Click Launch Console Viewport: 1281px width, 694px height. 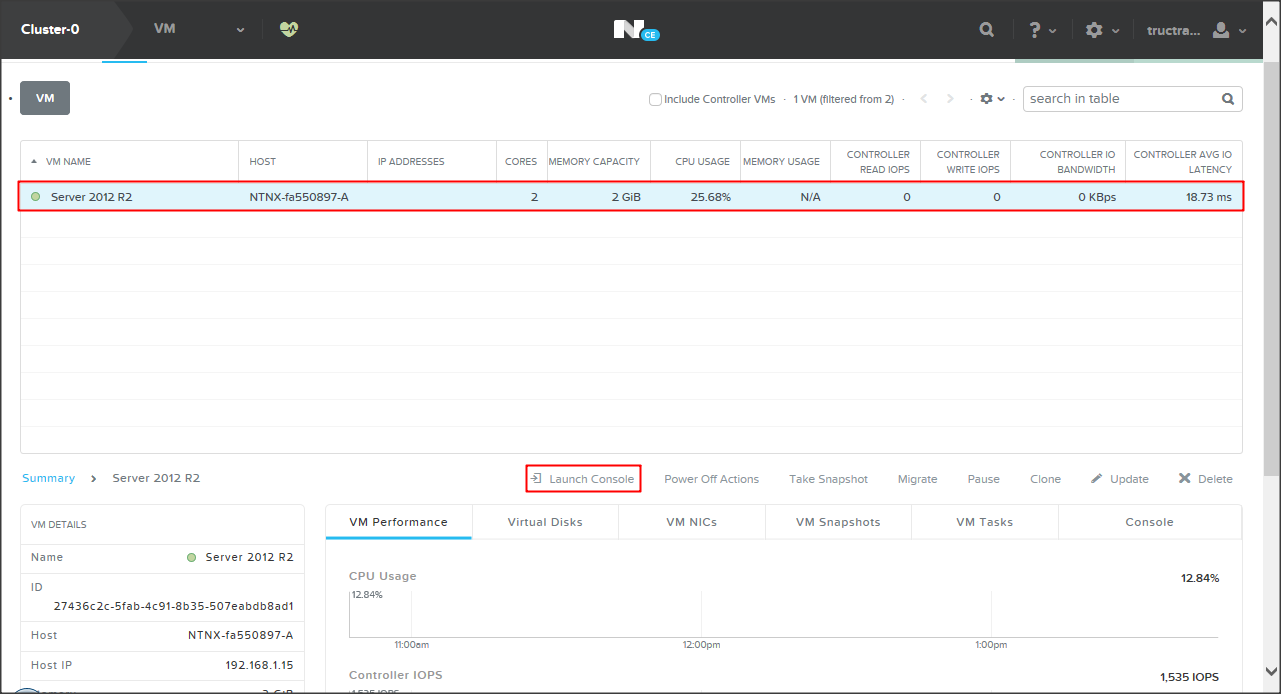[583, 479]
